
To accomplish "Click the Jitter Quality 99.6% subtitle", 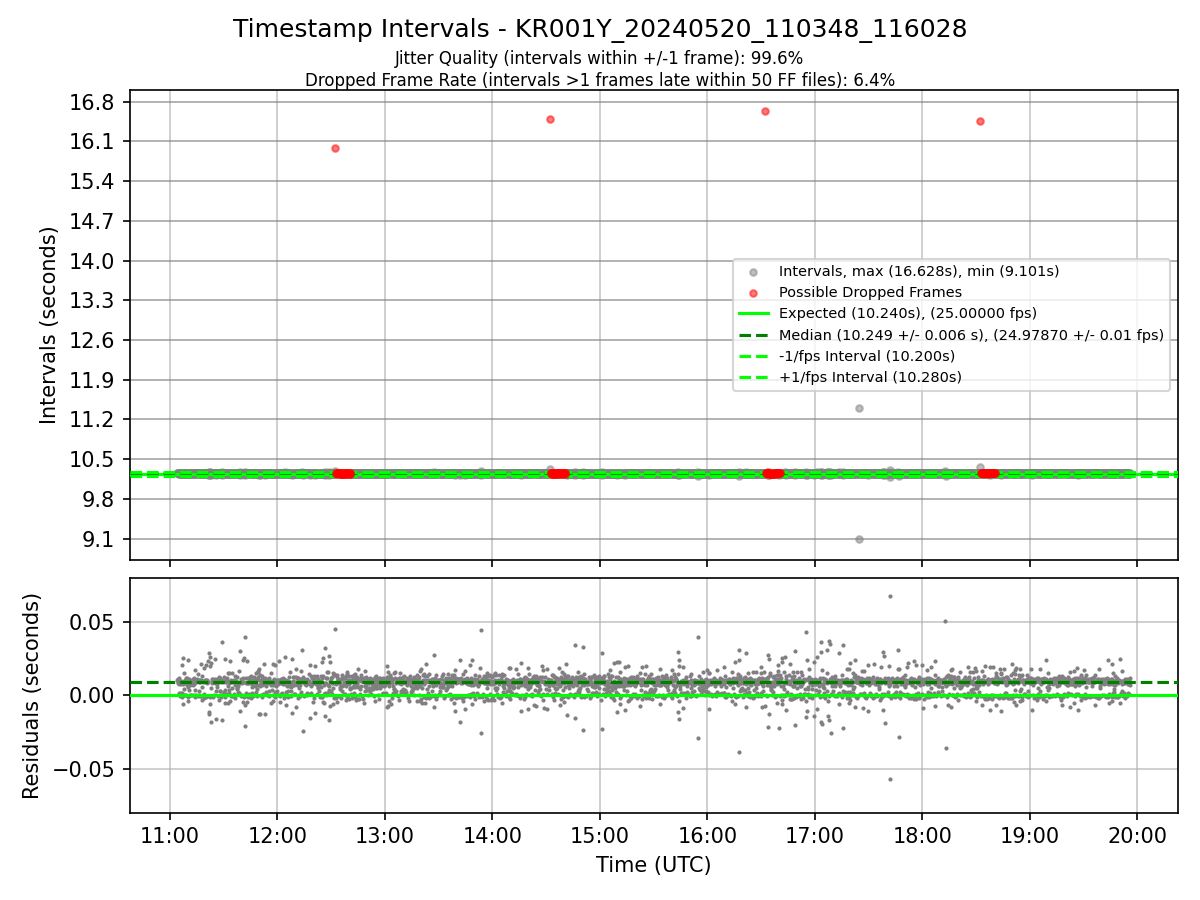I will point(599,58).
